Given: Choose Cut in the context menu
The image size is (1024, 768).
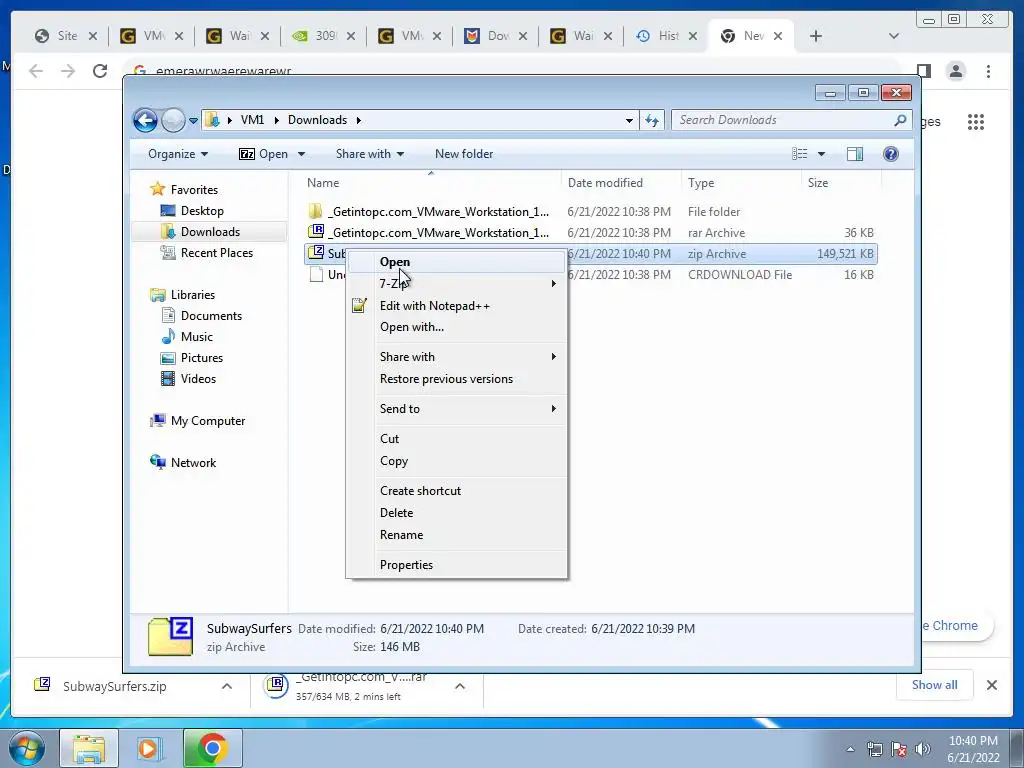Looking at the screenshot, I should [456, 439].
